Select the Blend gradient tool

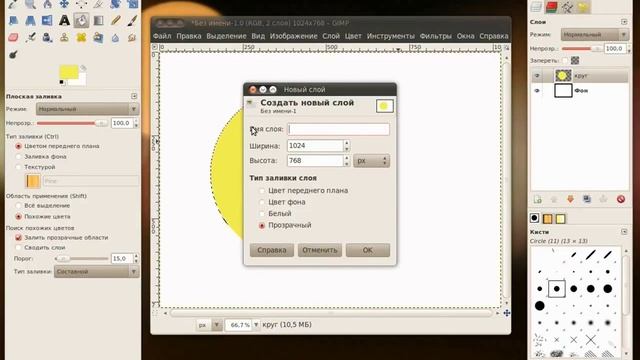[x=98, y=20]
